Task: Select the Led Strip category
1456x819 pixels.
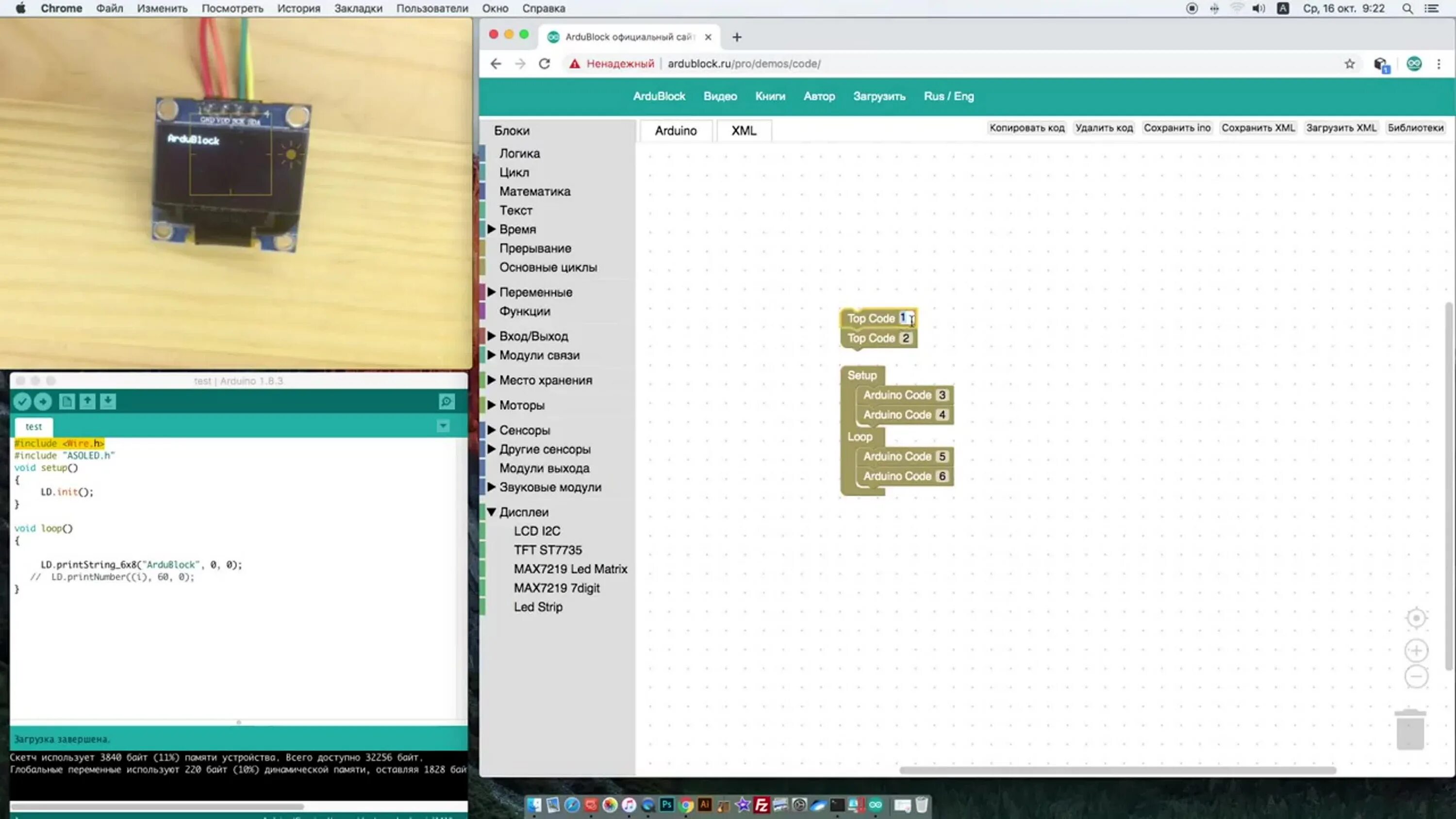Action: click(x=538, y=606)
